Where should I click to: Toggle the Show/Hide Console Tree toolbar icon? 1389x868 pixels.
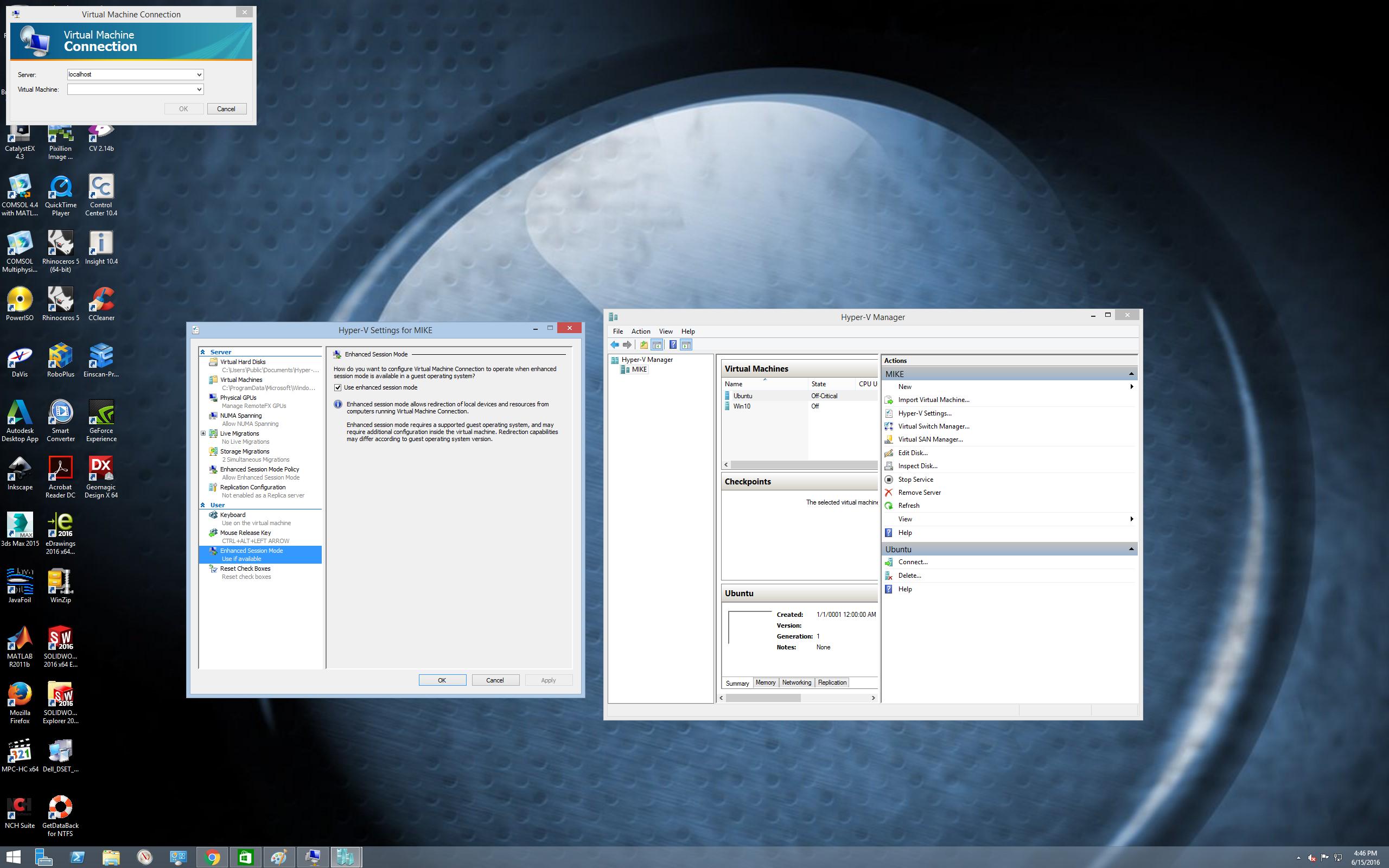tap(657, 345)
